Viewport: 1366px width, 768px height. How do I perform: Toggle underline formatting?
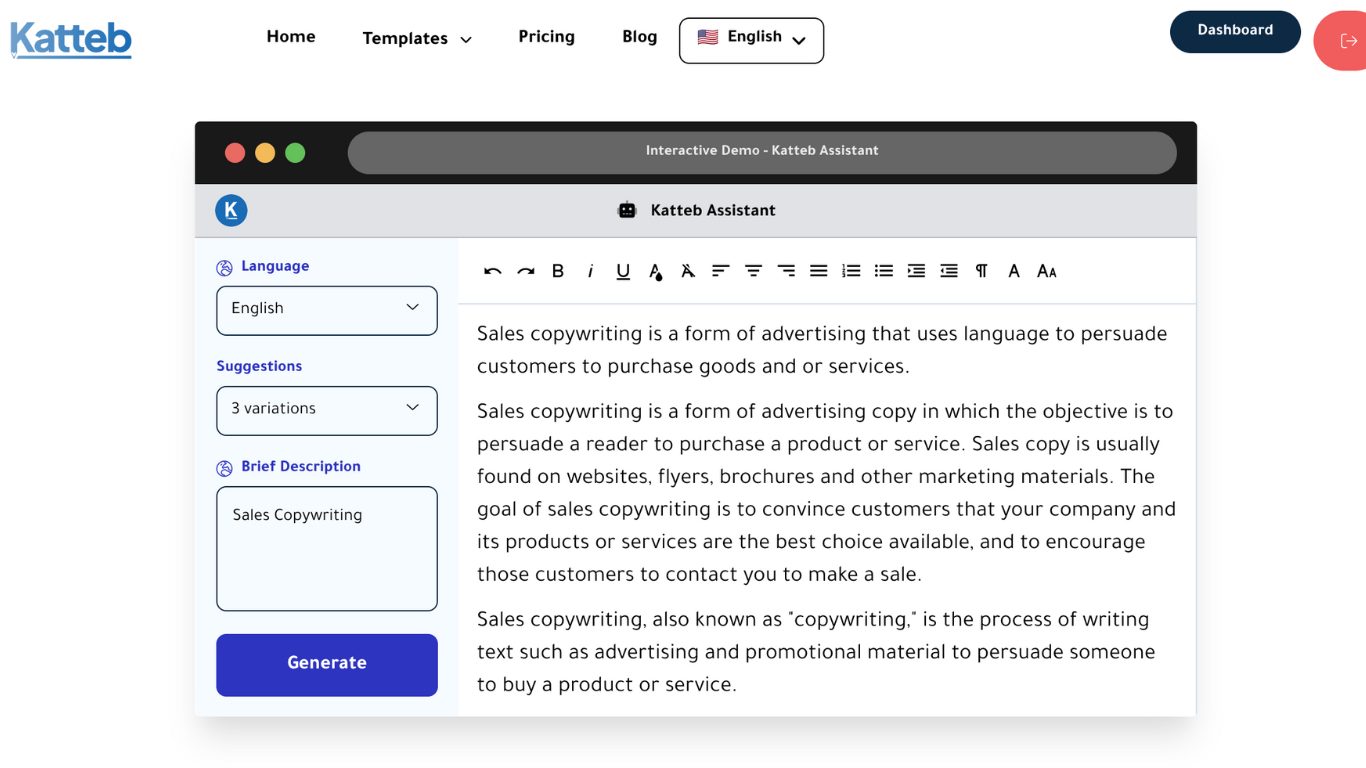coord(623,271)
